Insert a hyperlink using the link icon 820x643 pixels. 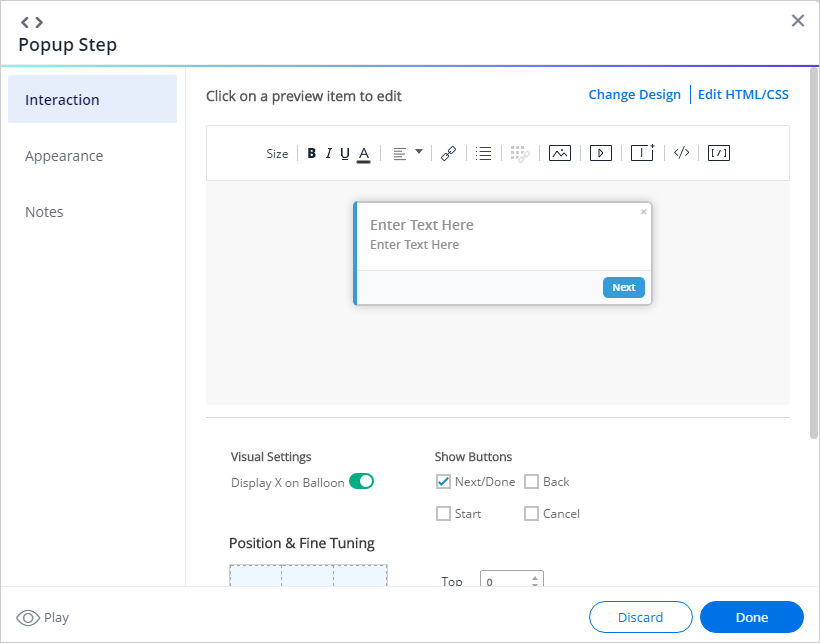[x=449, y=153]
